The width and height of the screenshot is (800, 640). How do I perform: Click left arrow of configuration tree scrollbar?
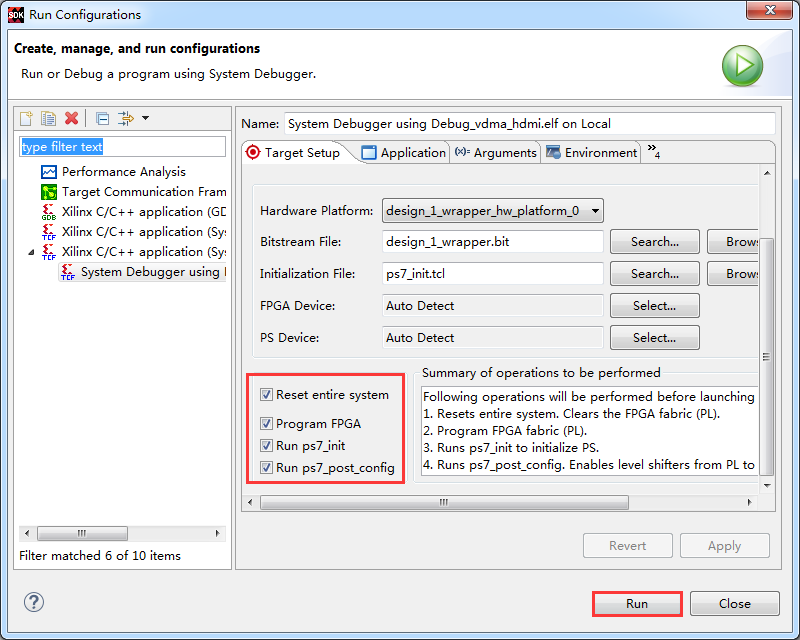pos(27,534)
